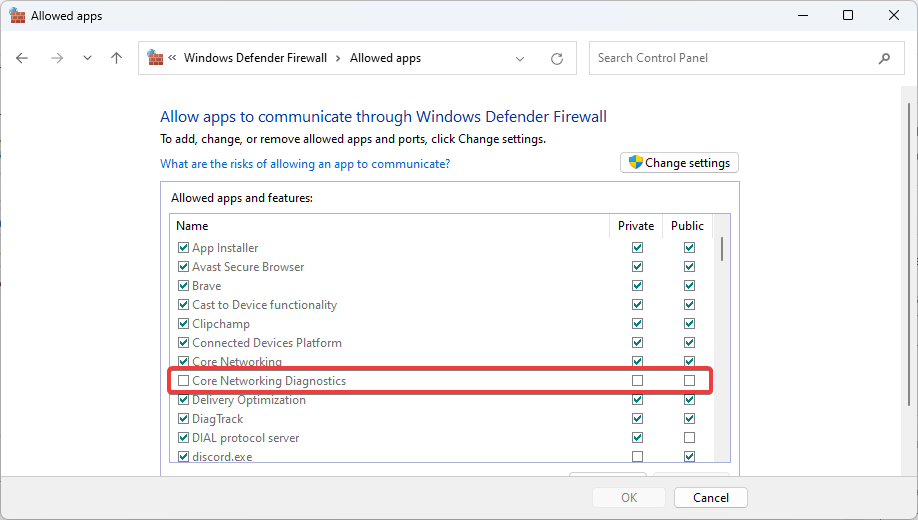Click the Allowed apps title bar icon
The image size is (918, 520).
tap(17, 16)
